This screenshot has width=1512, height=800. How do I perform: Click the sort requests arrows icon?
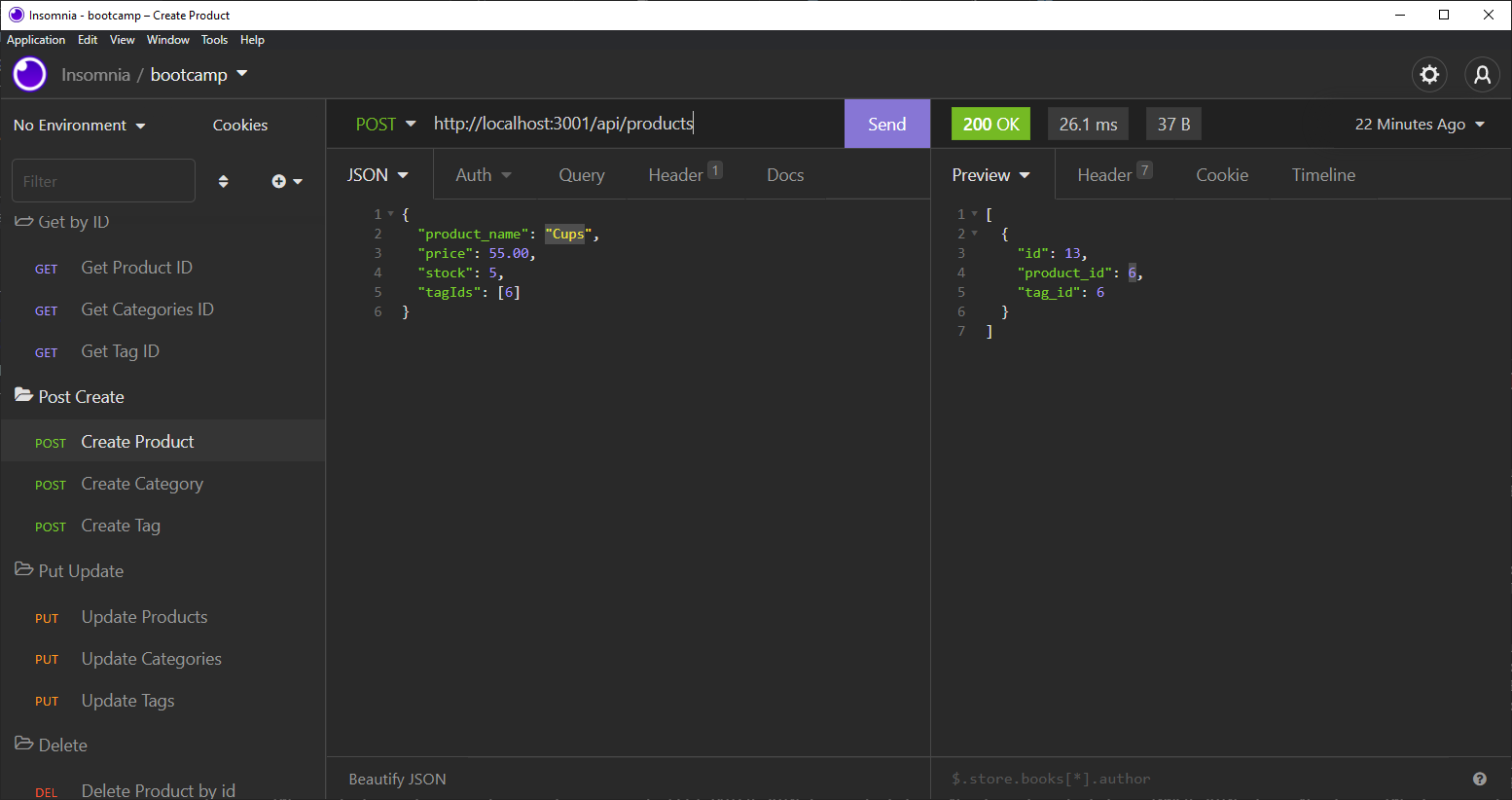223,181
